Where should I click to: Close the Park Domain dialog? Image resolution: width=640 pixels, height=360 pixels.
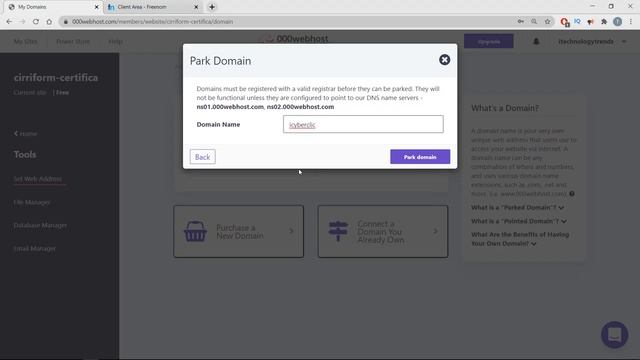(444, 60)
